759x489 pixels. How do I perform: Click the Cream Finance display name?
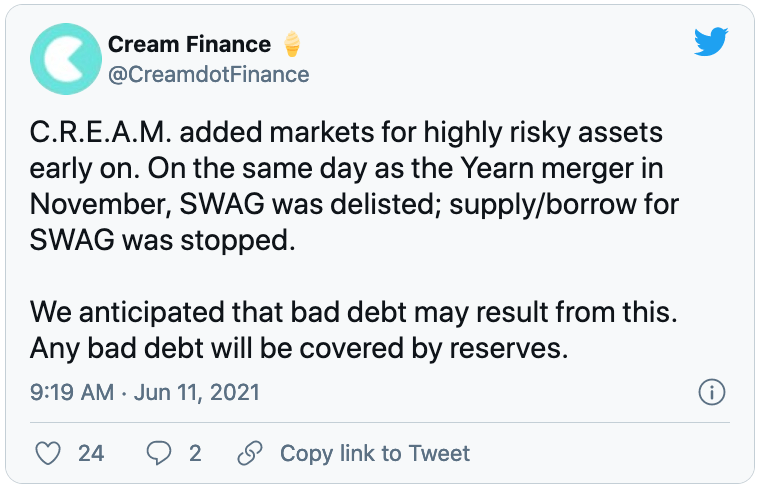[x=189, y=45]
